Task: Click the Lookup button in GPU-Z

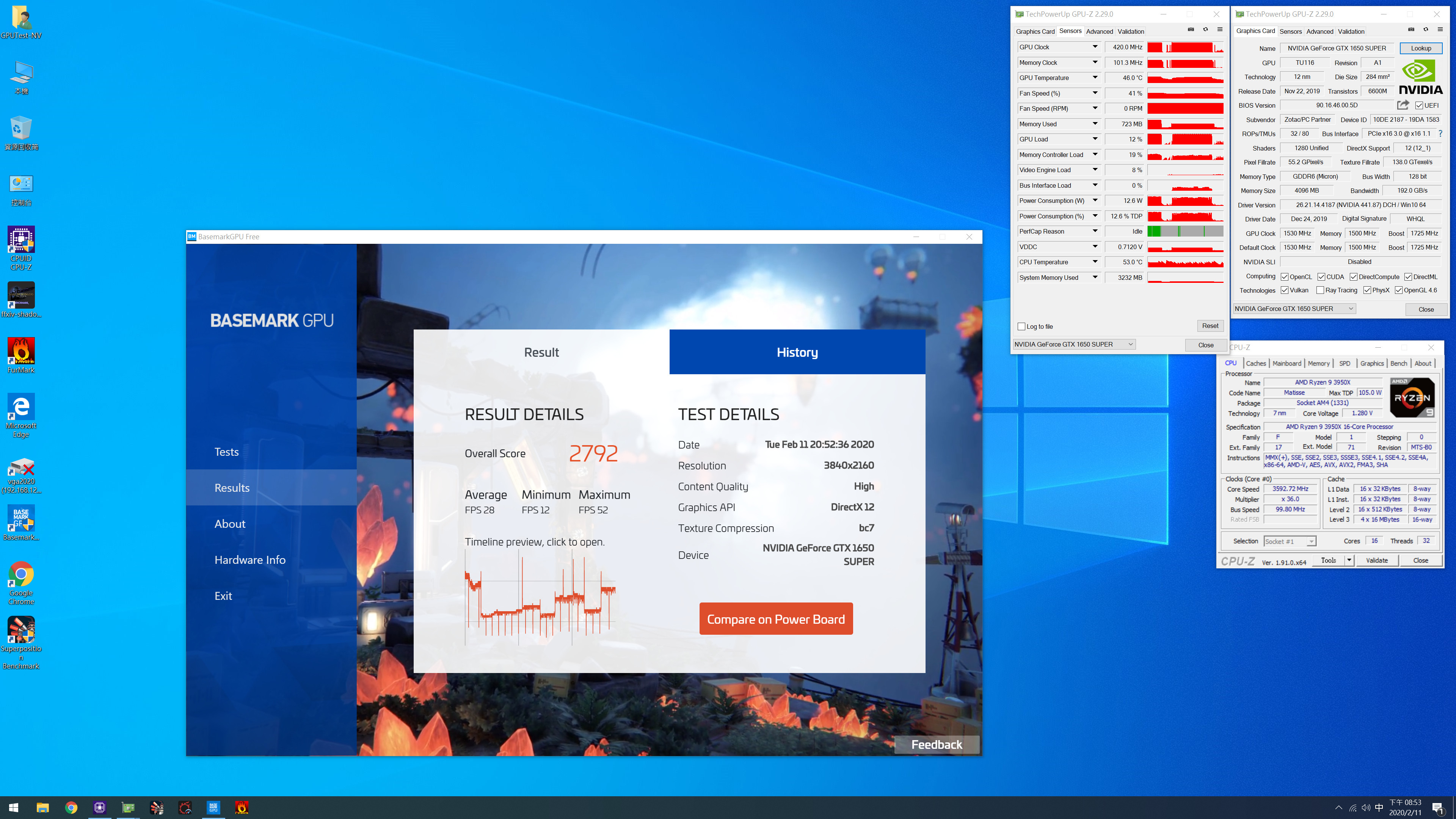Action: click(1420, 48)
